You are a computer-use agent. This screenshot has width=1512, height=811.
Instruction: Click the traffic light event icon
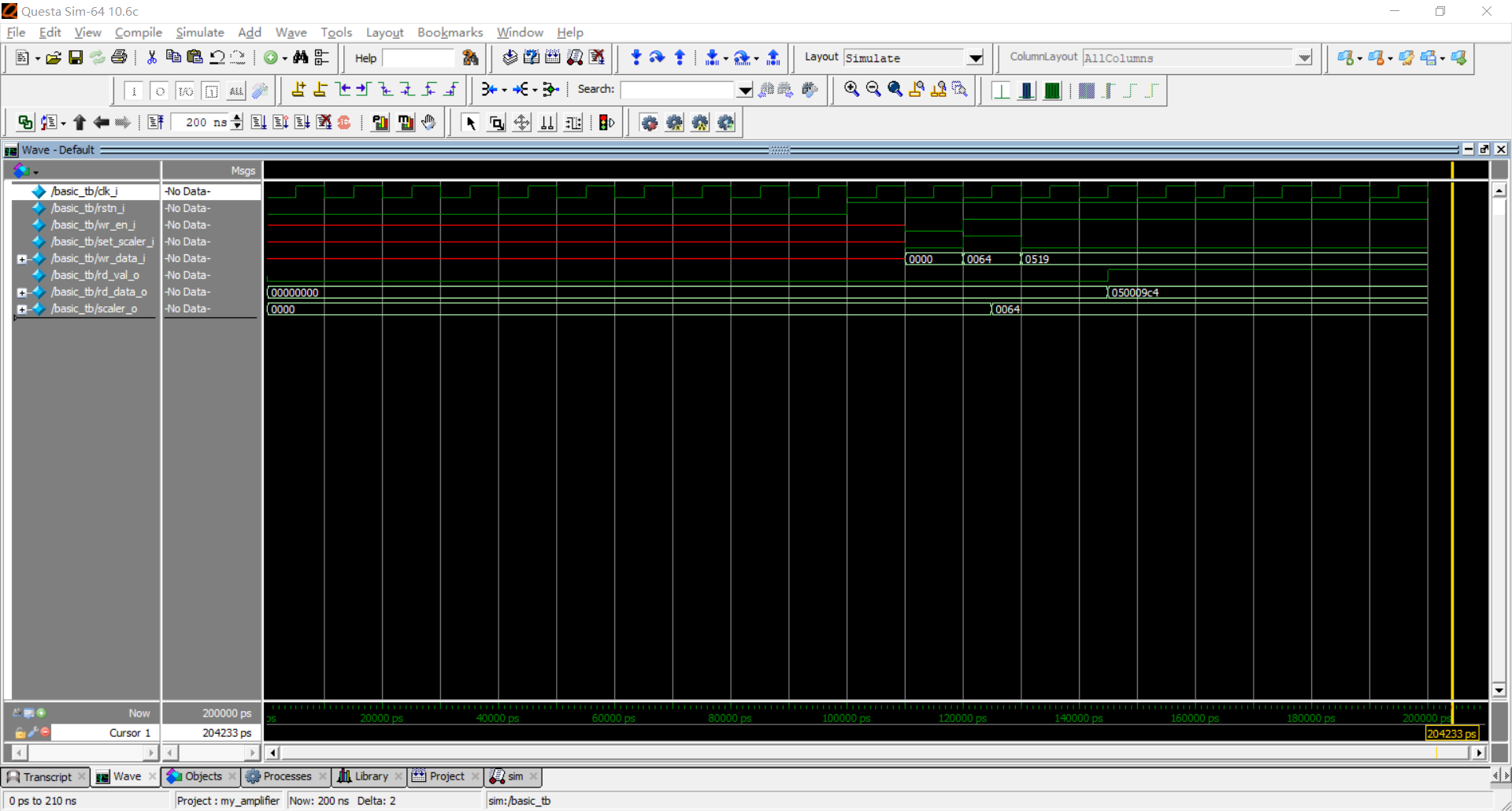[606, 122]
